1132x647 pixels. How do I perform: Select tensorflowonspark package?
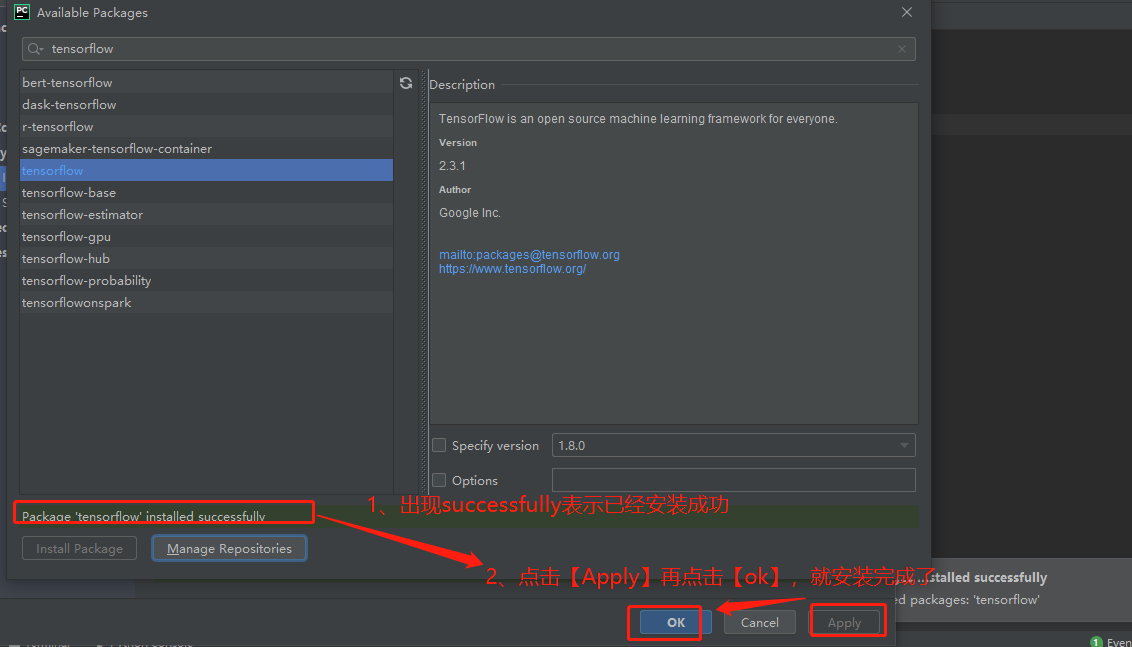point(206,303)
